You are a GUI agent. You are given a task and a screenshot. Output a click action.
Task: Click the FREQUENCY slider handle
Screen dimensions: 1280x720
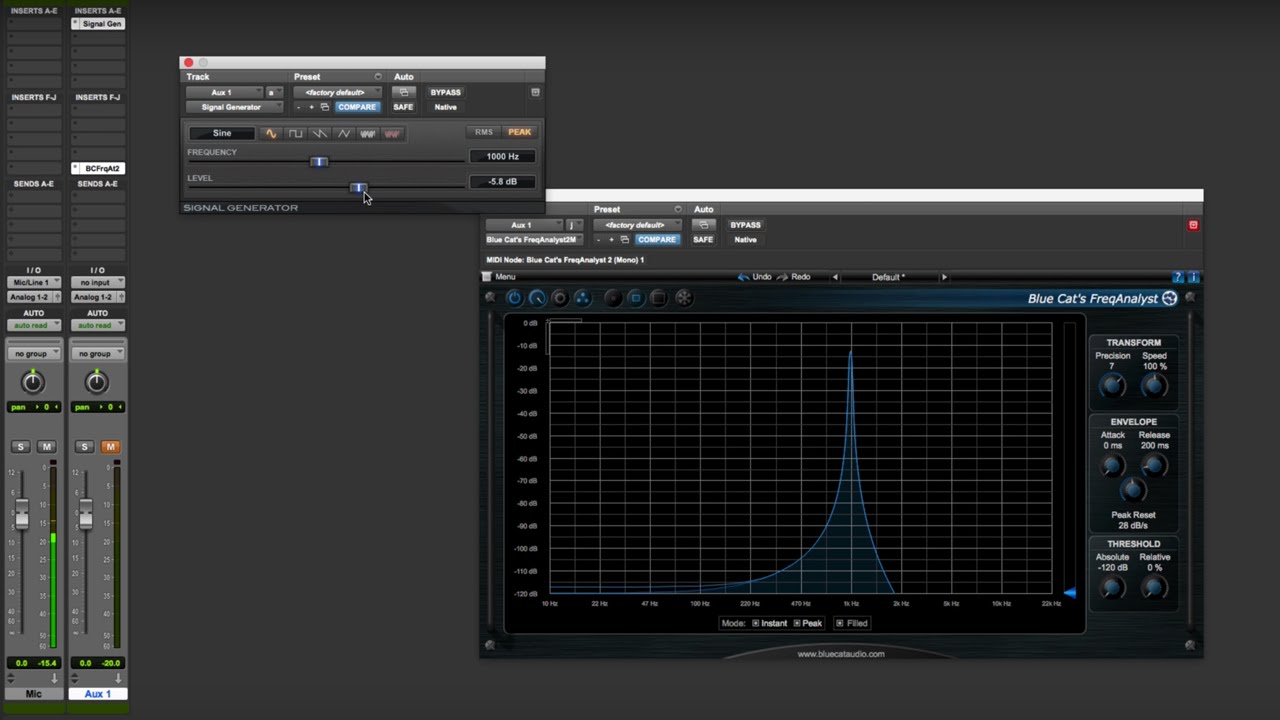click(319, 162)
